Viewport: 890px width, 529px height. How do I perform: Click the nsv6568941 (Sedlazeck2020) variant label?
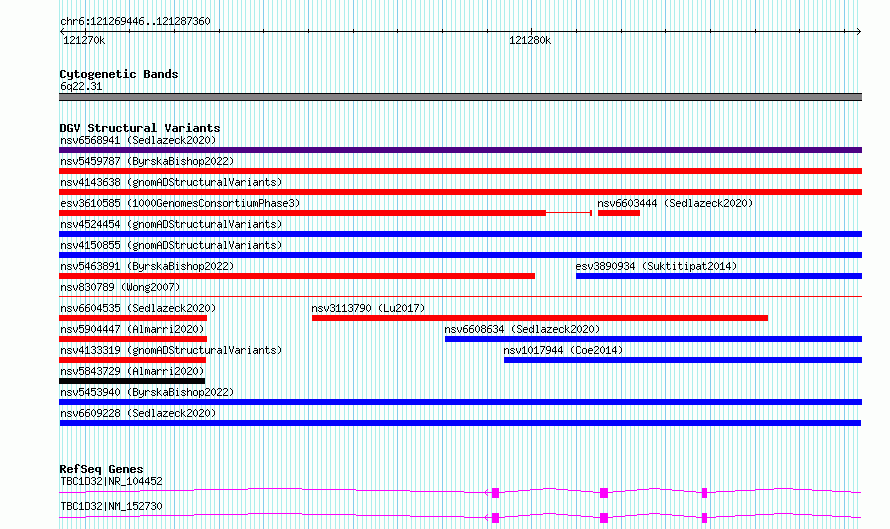click(138, 140)
